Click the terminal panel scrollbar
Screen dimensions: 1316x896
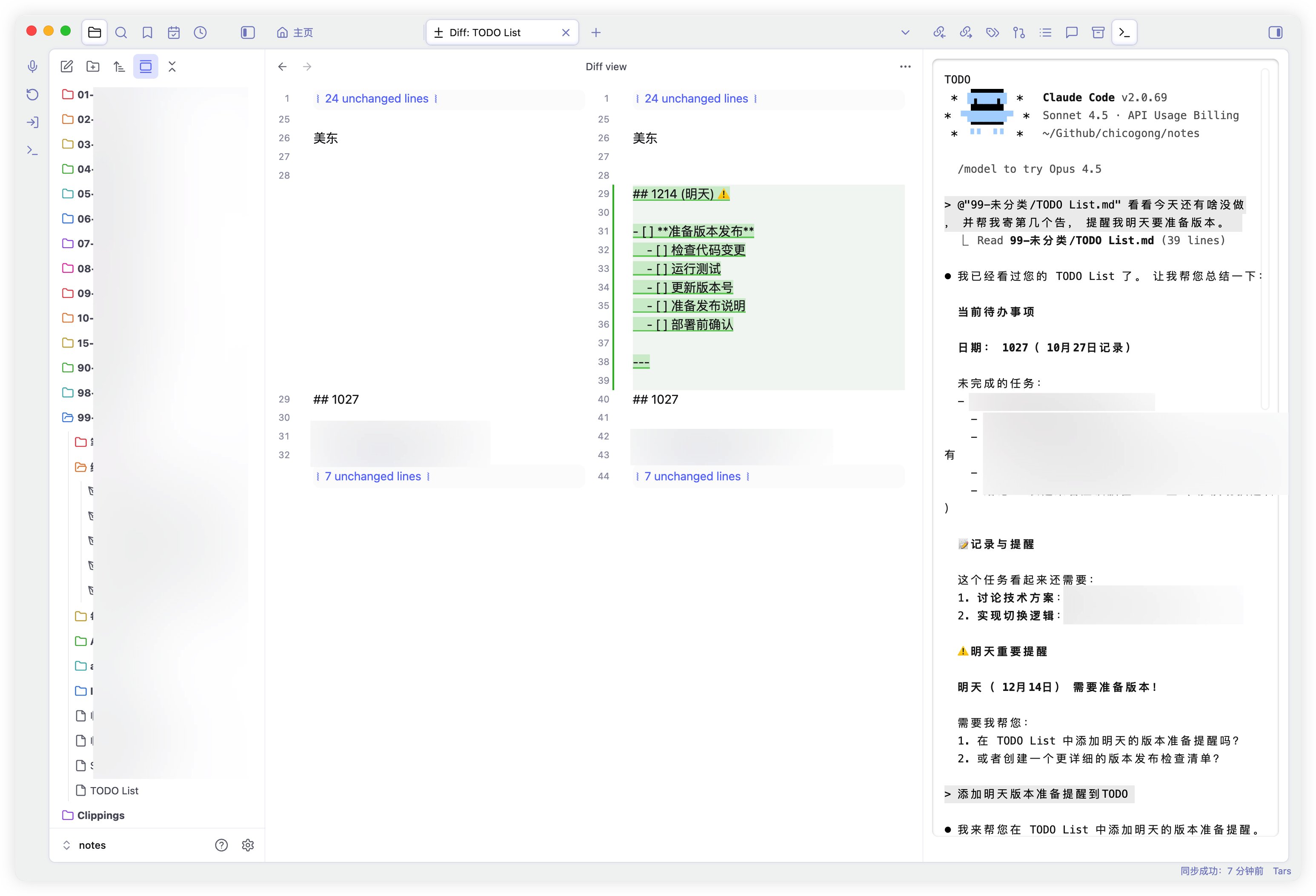pos(1266,238)
